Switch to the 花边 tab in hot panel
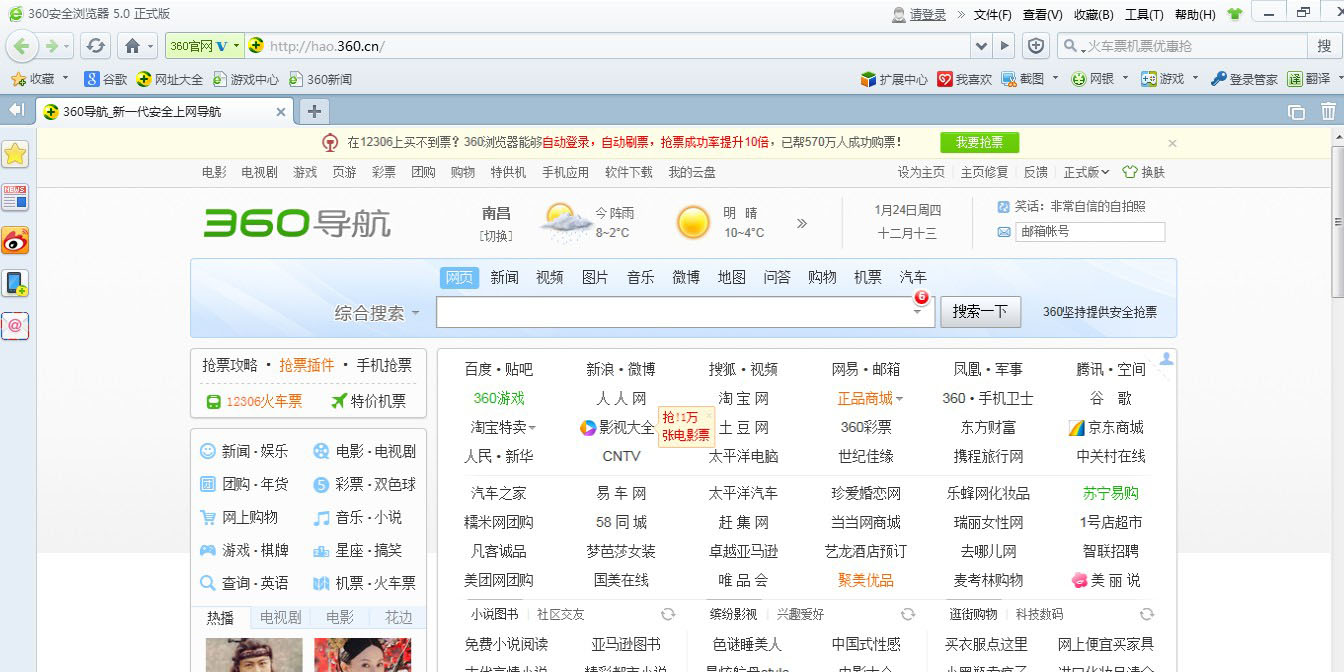Screen dimensions: 1344x672 398,617
